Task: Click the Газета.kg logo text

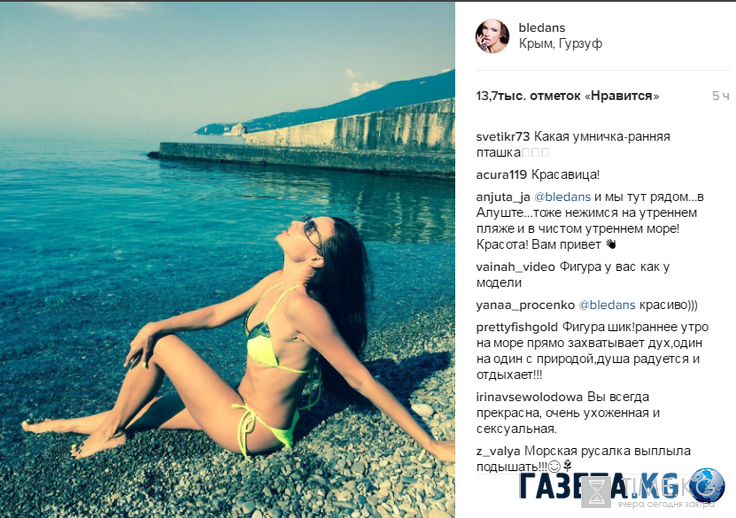Action: point(599,486)
